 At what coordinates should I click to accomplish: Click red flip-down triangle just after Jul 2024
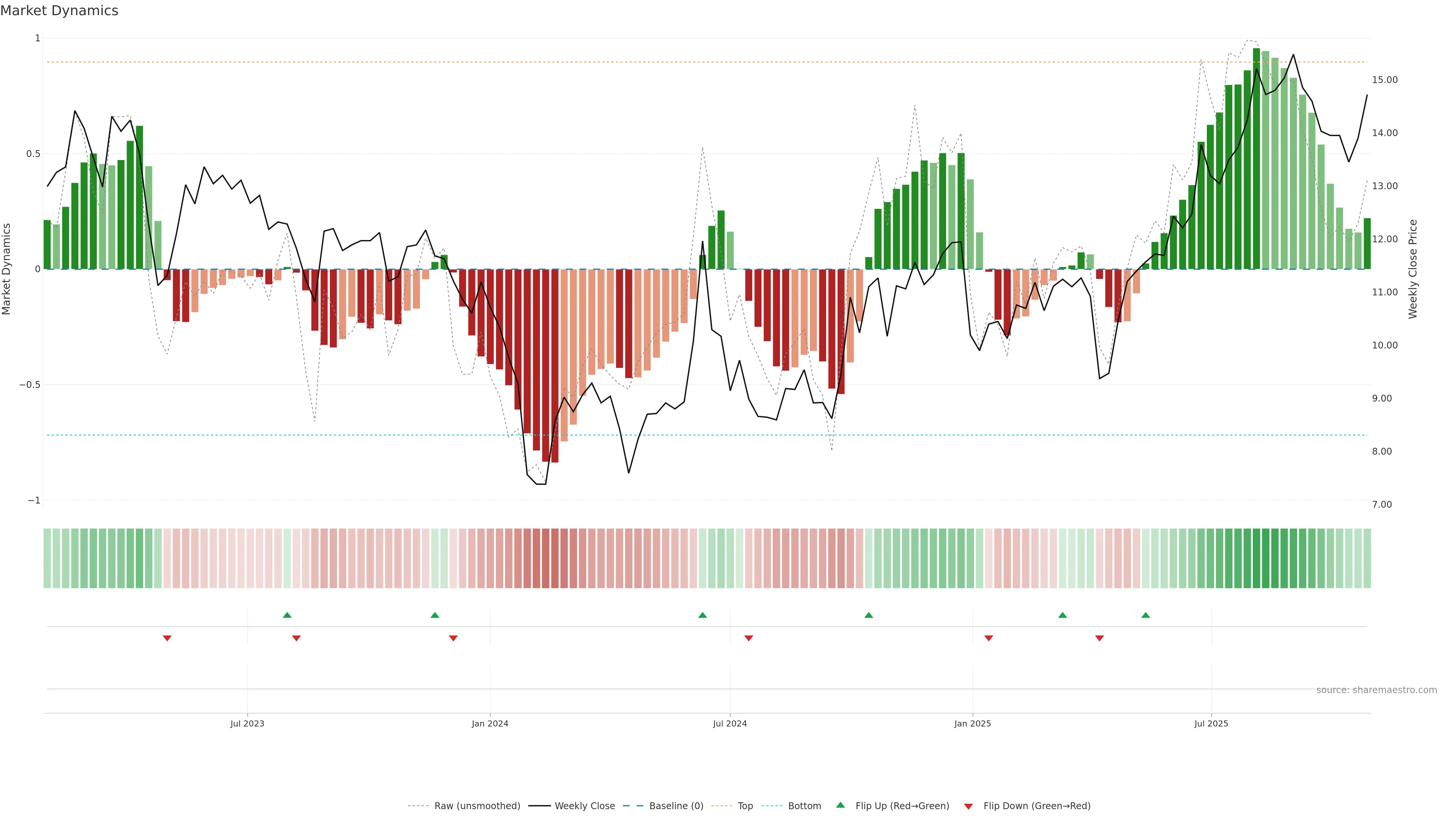(x=749, y=638)
